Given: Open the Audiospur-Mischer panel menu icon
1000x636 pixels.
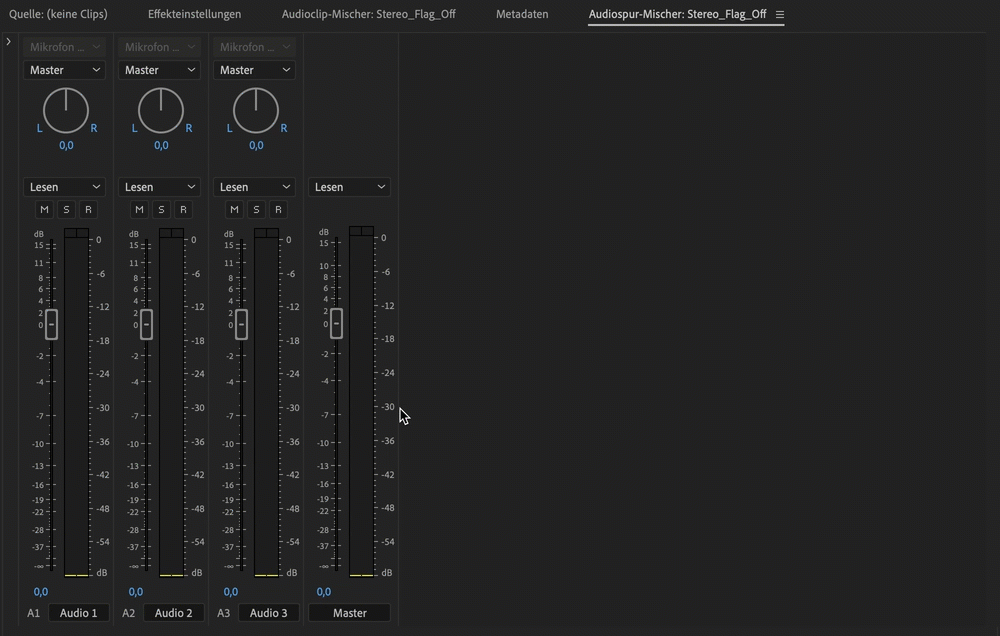Looking at the screenshot, I should click(780, 15).
